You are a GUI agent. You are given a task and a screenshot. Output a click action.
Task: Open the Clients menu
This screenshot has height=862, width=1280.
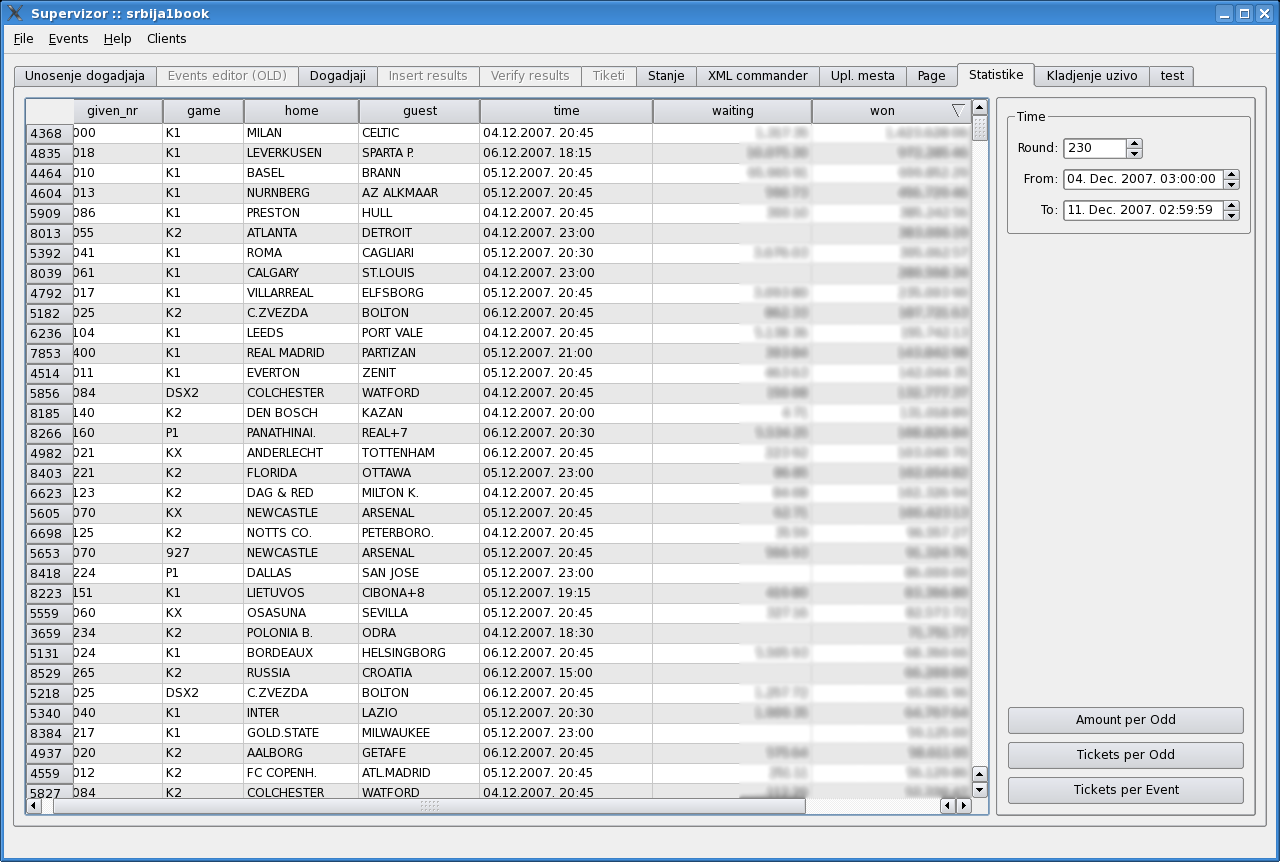pos(166,39)
